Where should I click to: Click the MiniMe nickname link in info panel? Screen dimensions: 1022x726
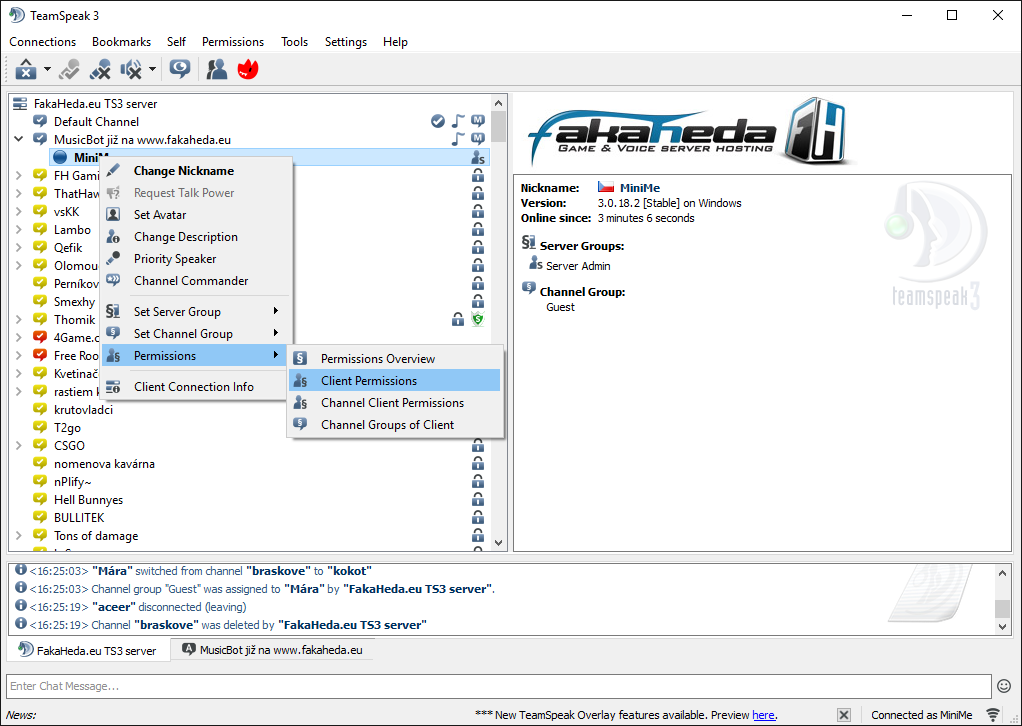pyautogui.click(x=639, y=188)
